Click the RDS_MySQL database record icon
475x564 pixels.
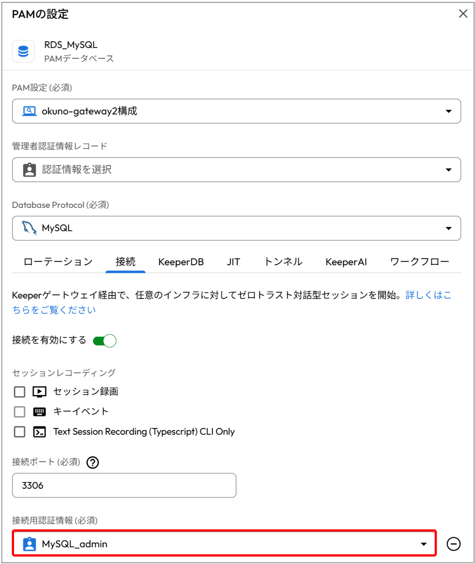(x=23, y=51)
